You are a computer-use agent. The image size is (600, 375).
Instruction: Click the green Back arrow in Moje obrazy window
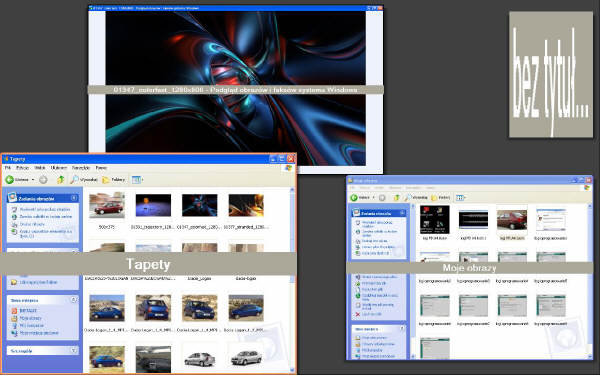354,197
